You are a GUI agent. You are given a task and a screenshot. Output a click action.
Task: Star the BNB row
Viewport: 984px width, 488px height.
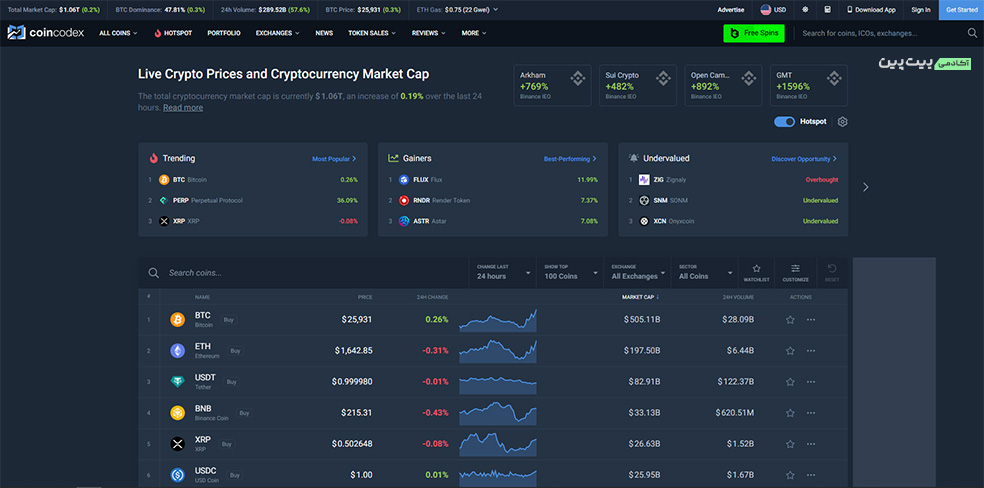(x=790, y=413)
